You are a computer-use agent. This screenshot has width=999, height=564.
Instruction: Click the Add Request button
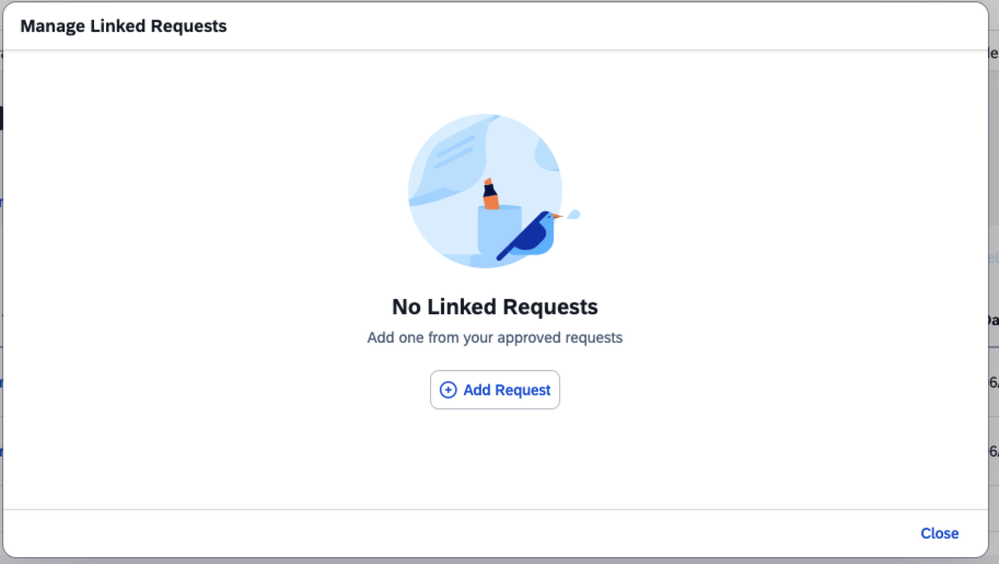495,390
